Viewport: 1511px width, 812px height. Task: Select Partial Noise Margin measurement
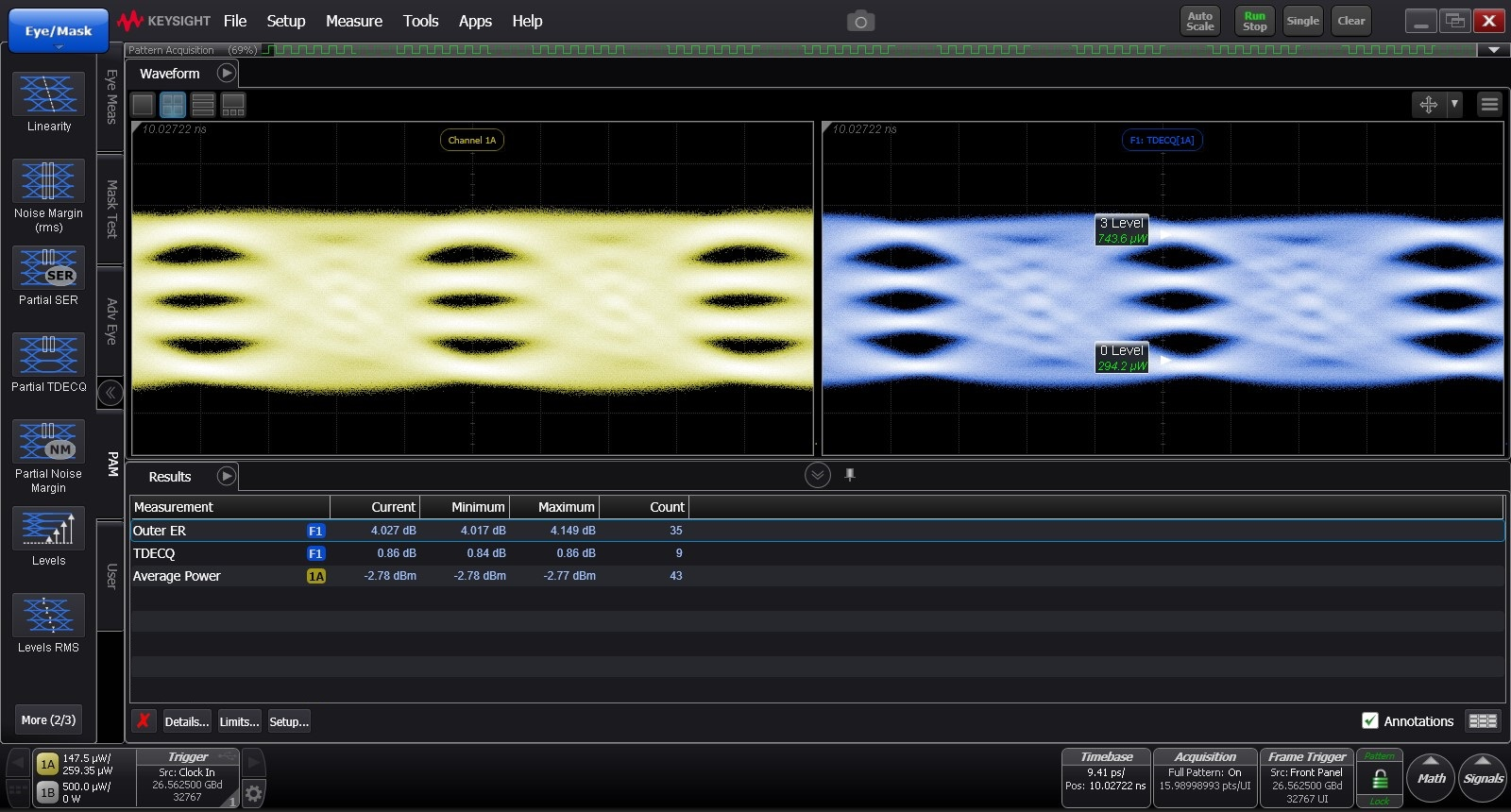(x=48, y=457)
